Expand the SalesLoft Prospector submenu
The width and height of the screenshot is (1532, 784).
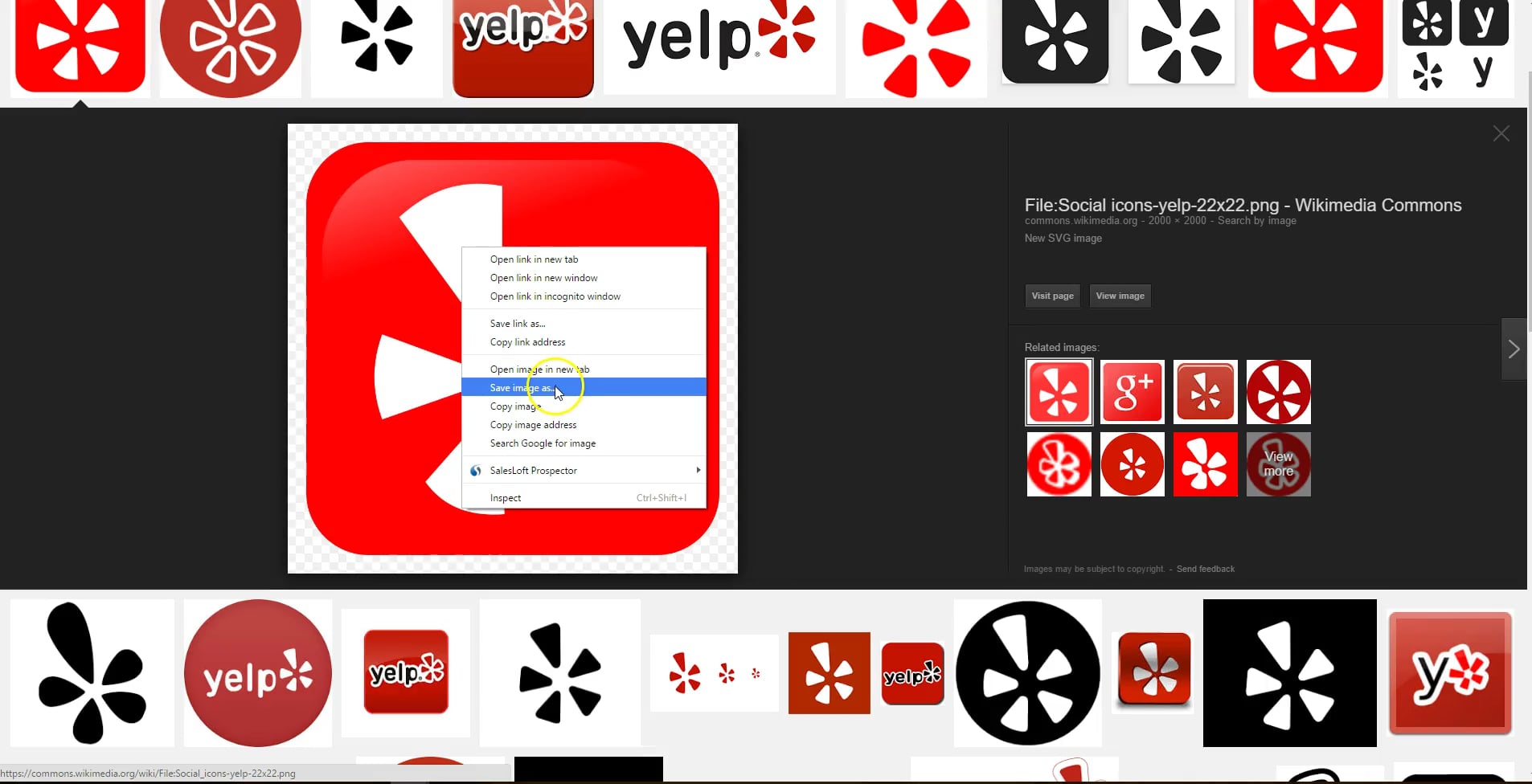584,470
